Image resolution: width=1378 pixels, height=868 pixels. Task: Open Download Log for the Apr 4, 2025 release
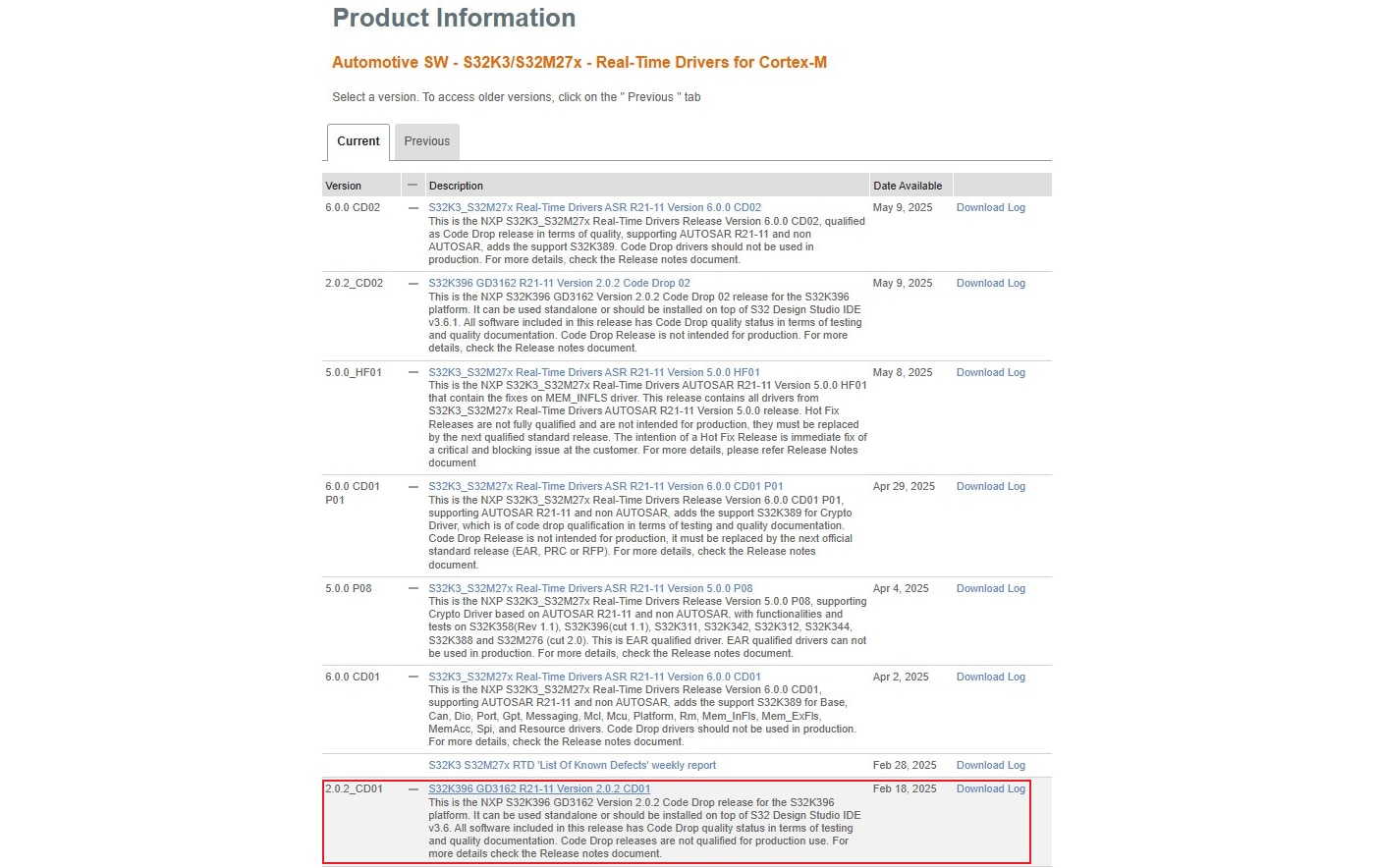tap(990, 589)
